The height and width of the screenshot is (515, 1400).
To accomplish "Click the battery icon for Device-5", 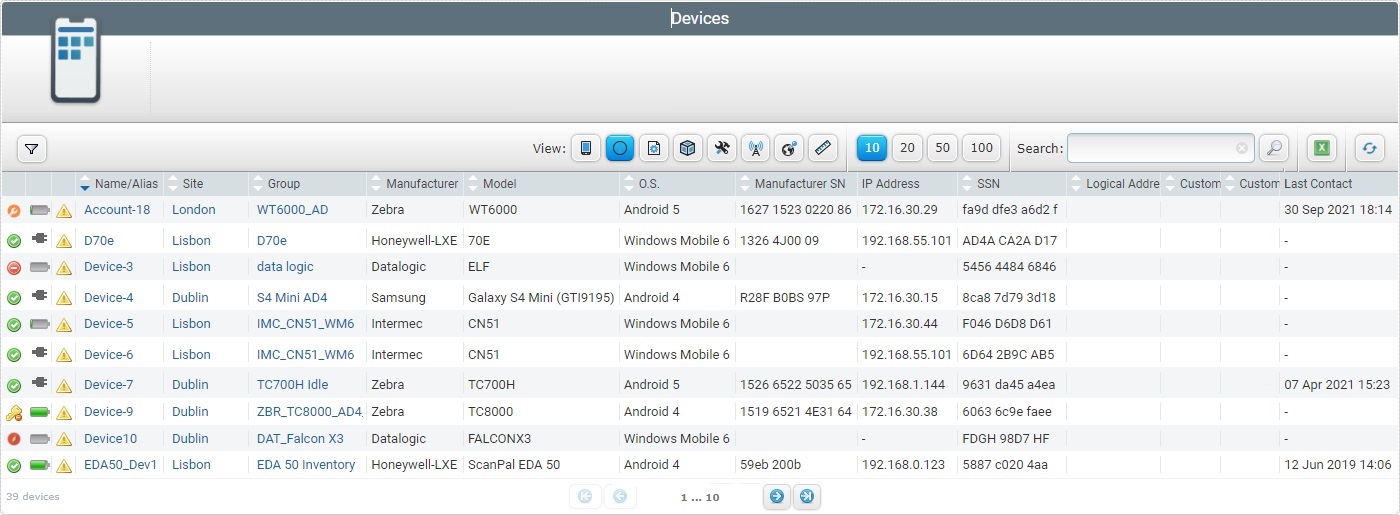I will pyautogui.click(x=40, y=324).
